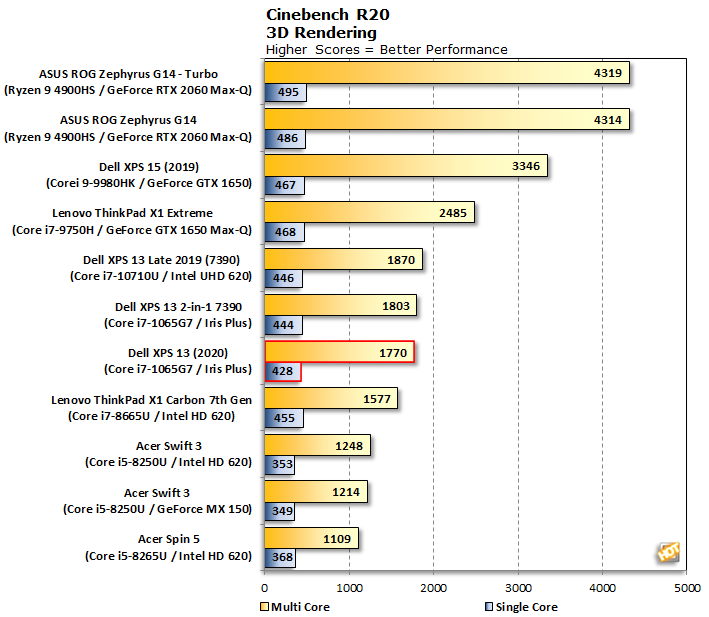
Task: Click 'ASUS ROG Zephyrus G14 - Turbo' label
Action: (x=128, y=74)
